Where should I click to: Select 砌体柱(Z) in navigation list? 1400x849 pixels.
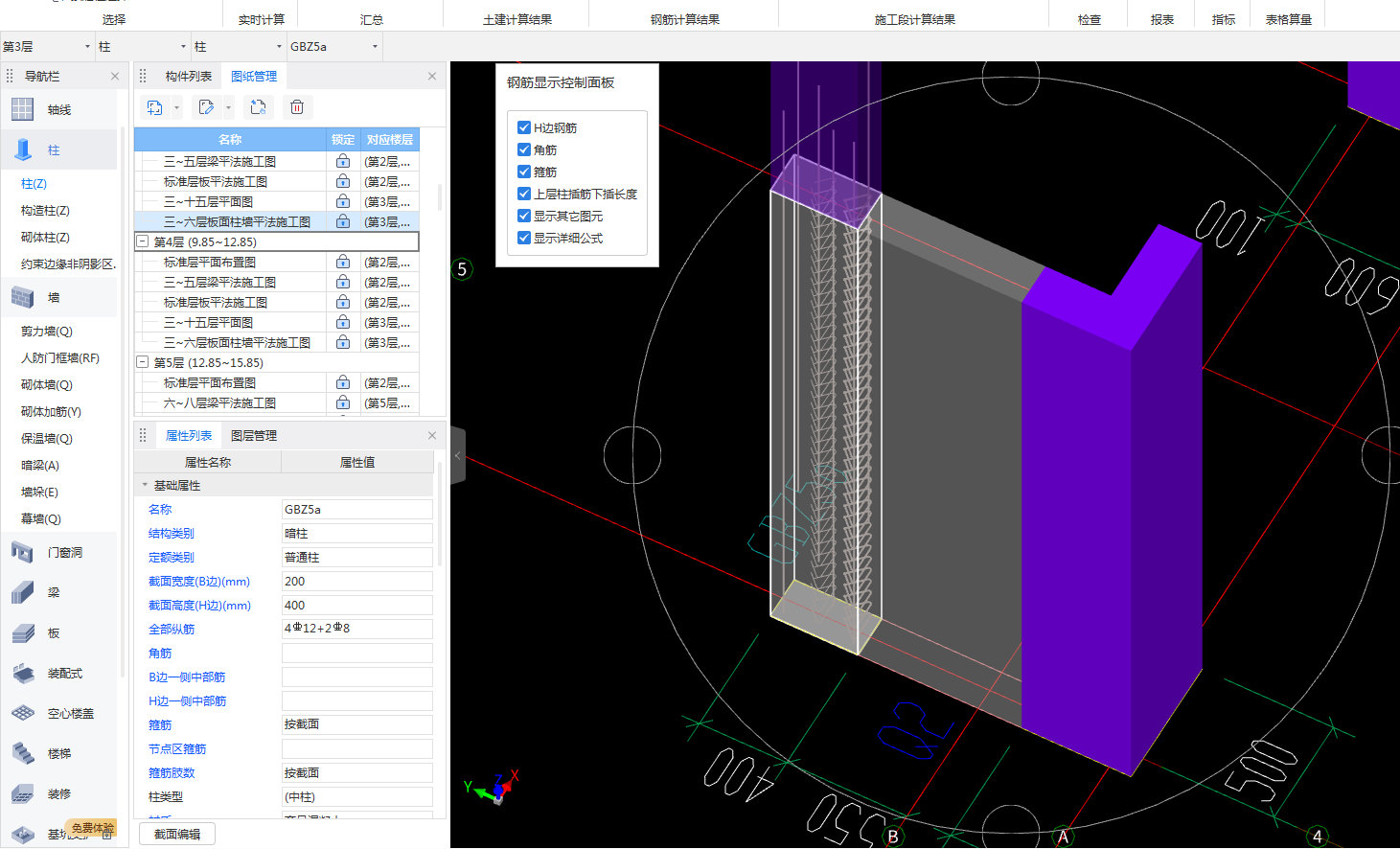[x=45, y=237]
